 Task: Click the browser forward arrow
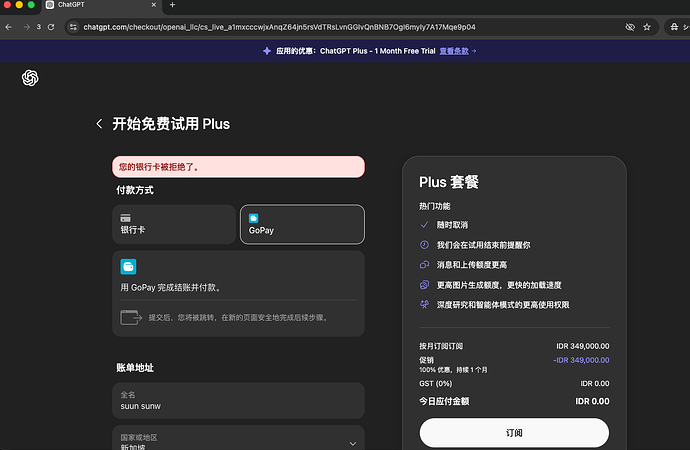(27, 27)
